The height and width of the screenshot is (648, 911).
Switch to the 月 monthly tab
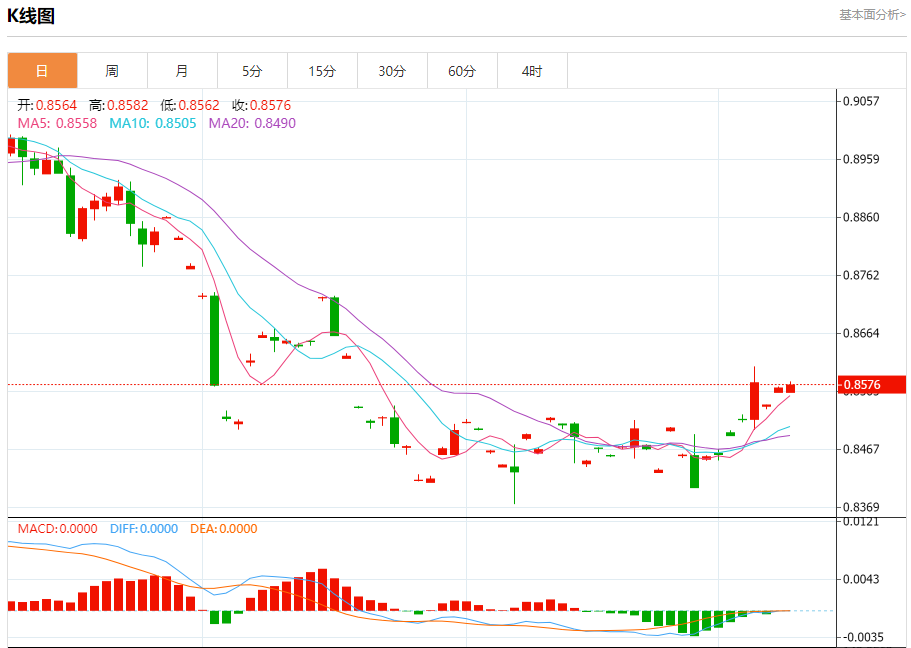(182, 71)
